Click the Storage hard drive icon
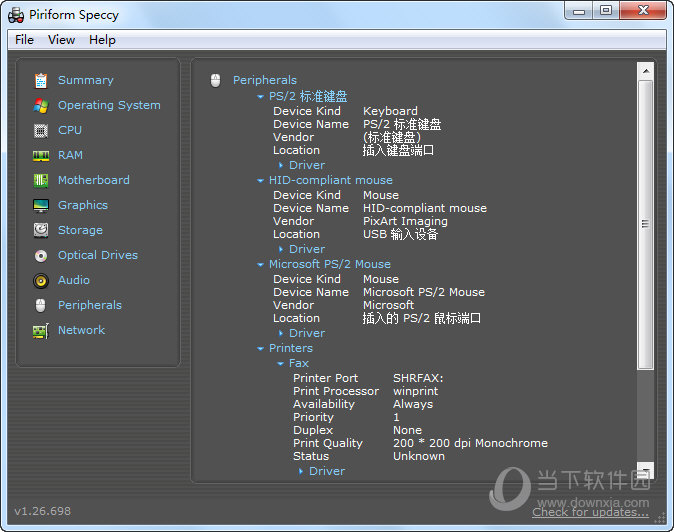This screenshot has width=674, height=532. pos(41,230)
